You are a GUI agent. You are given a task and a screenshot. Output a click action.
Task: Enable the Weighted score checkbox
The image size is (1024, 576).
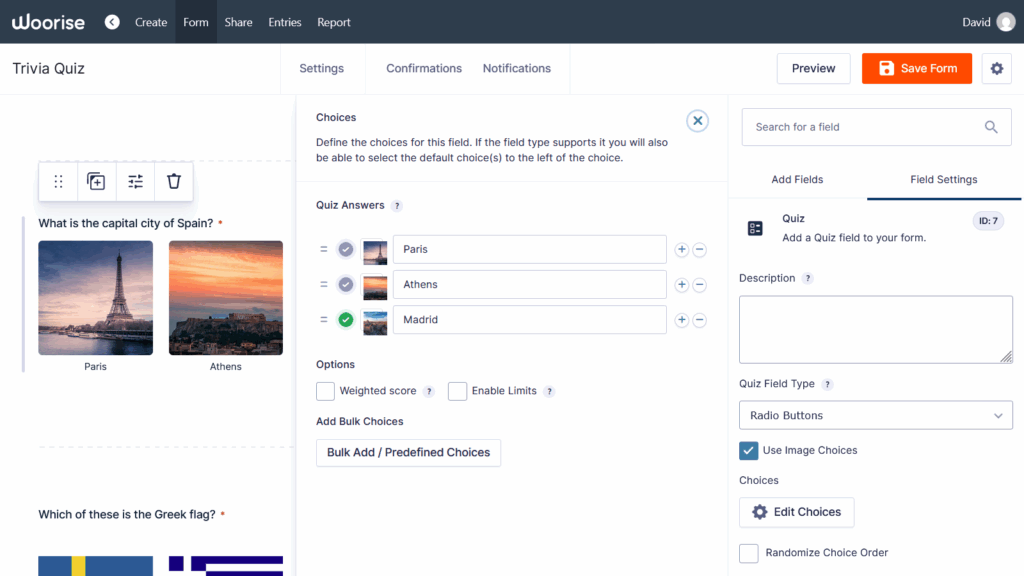[325, 391]
